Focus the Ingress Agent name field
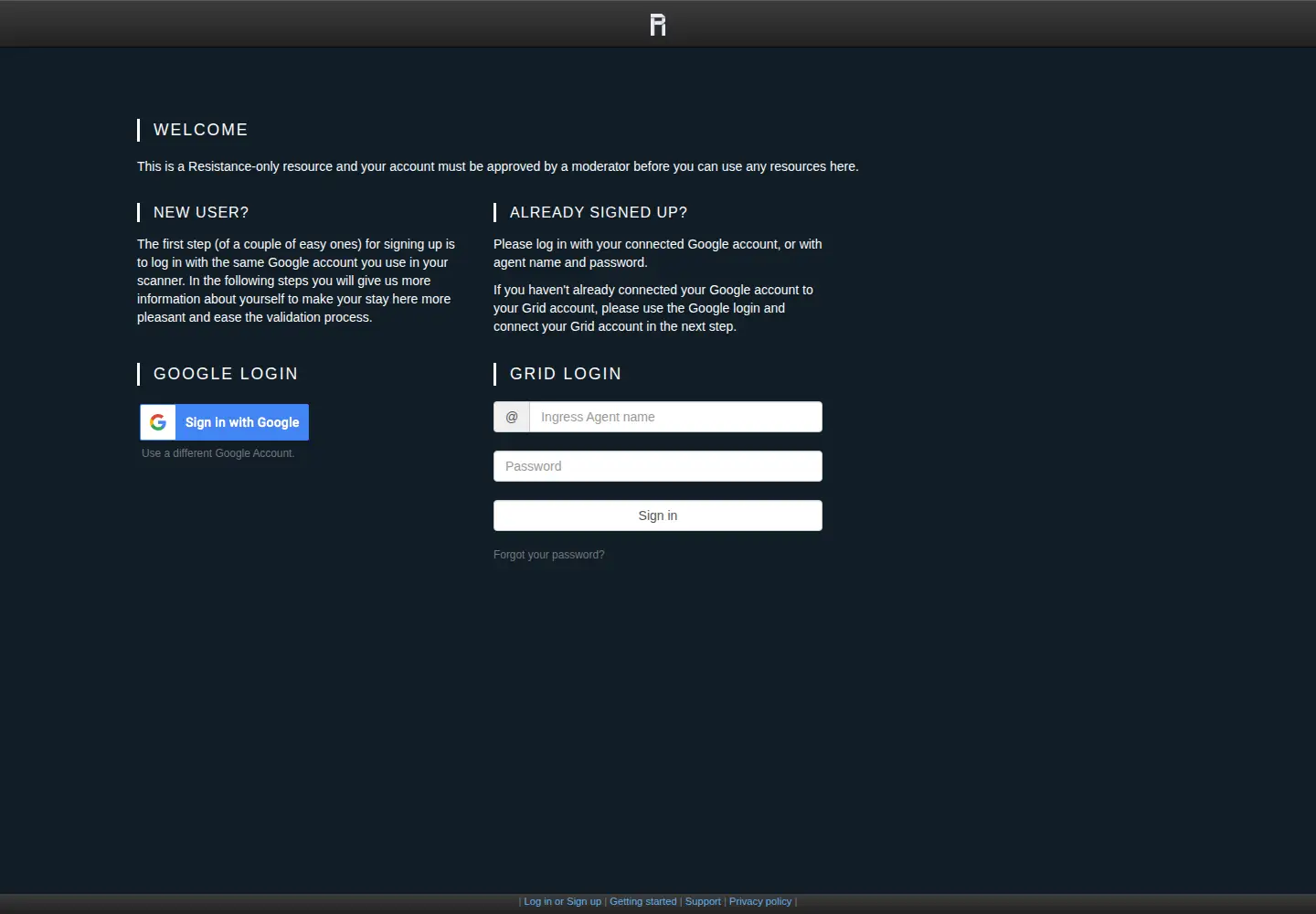 [x=675, y=417]
